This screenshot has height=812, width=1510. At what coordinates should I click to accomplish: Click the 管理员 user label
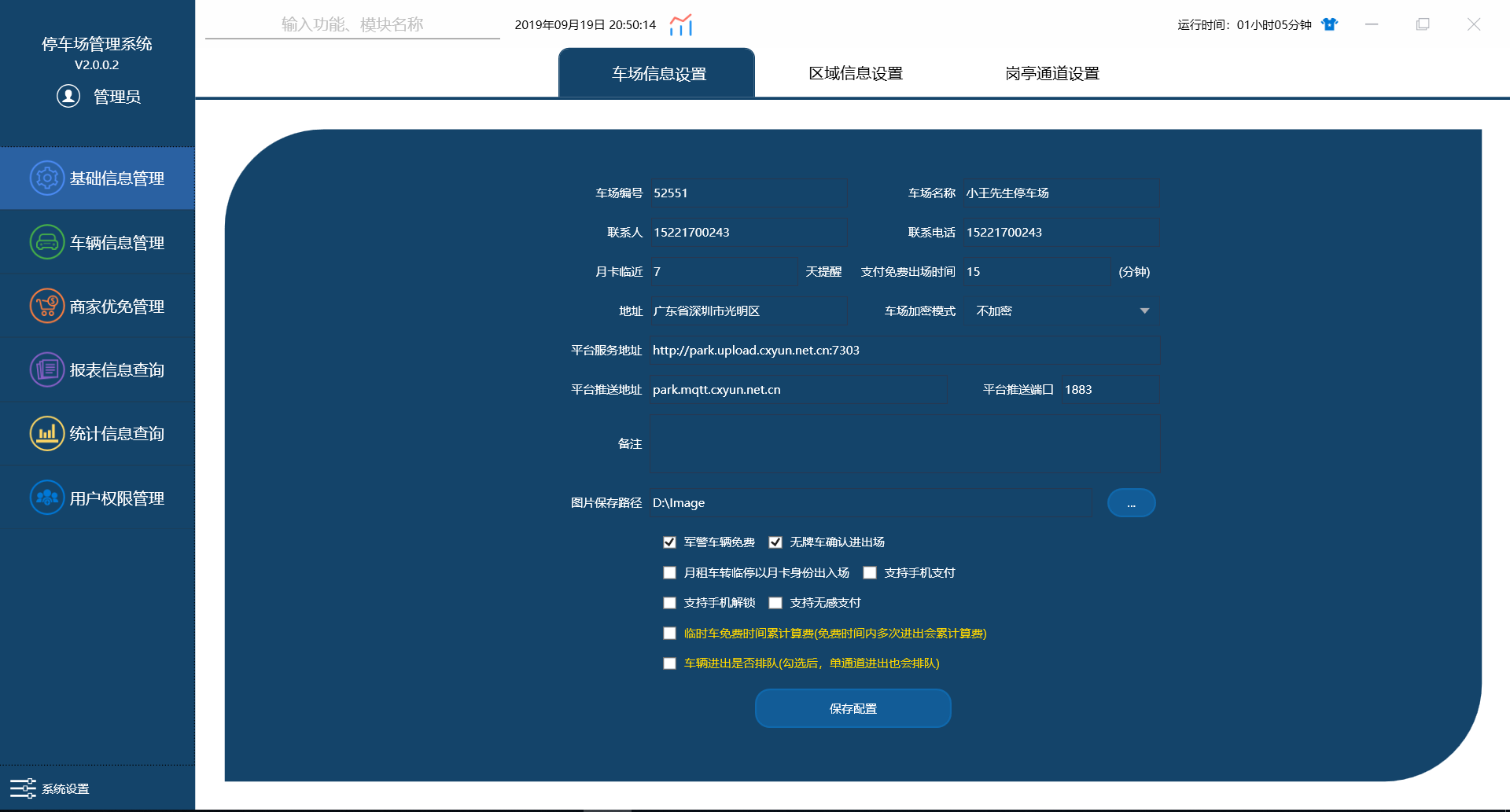pyautogui.click(x=117, y=96)
